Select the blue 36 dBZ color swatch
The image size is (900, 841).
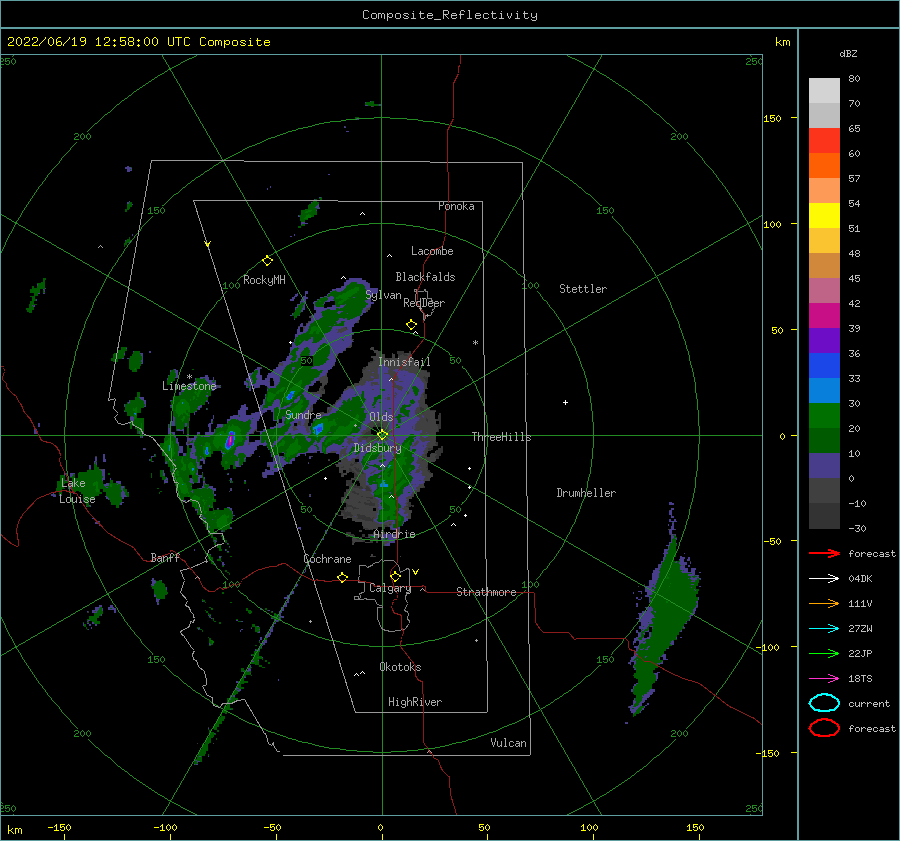pyautogui.click(x=824, y=365)
